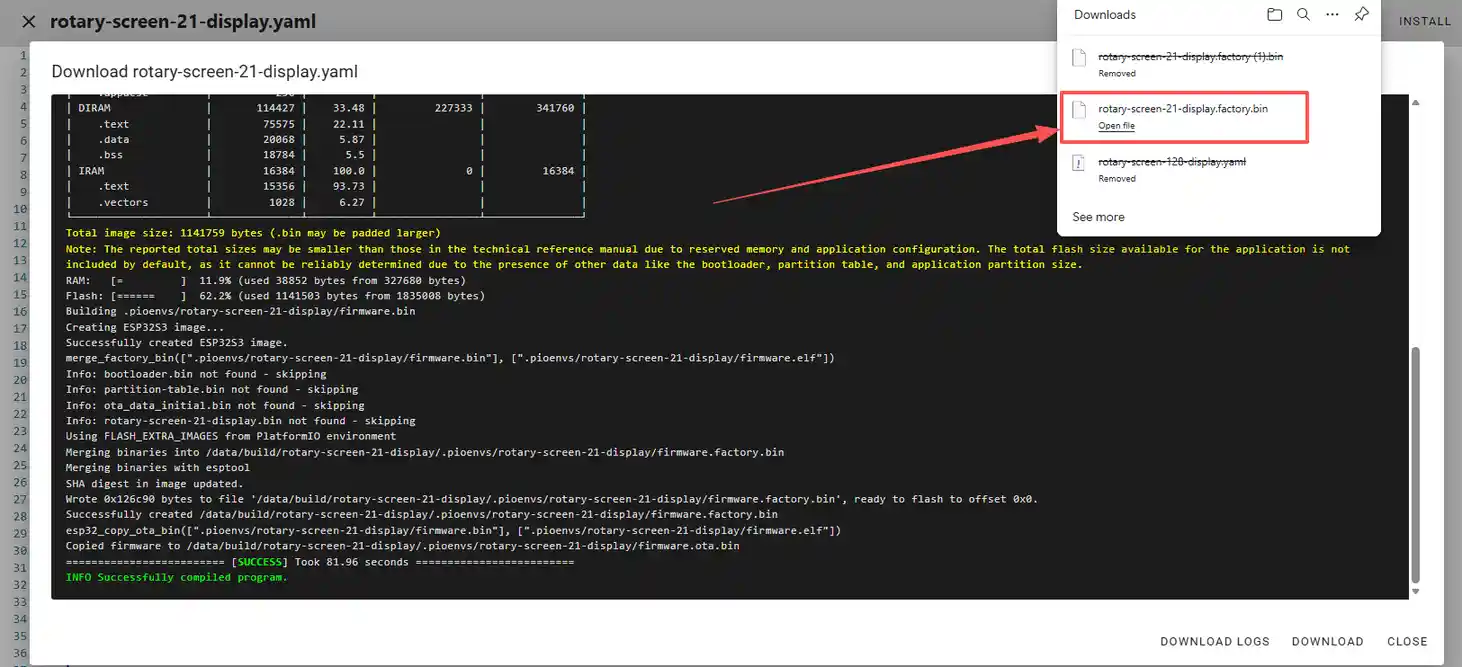Click the INSTALL button in top bar

click(1424, 21)
